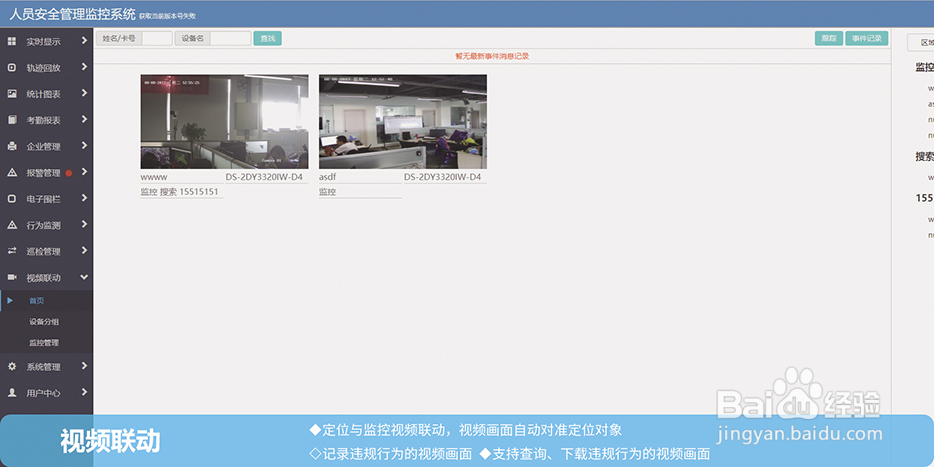Expand the 电子围栏 chevron
This screenshot has height=467, width=934.
coord(84,198)
